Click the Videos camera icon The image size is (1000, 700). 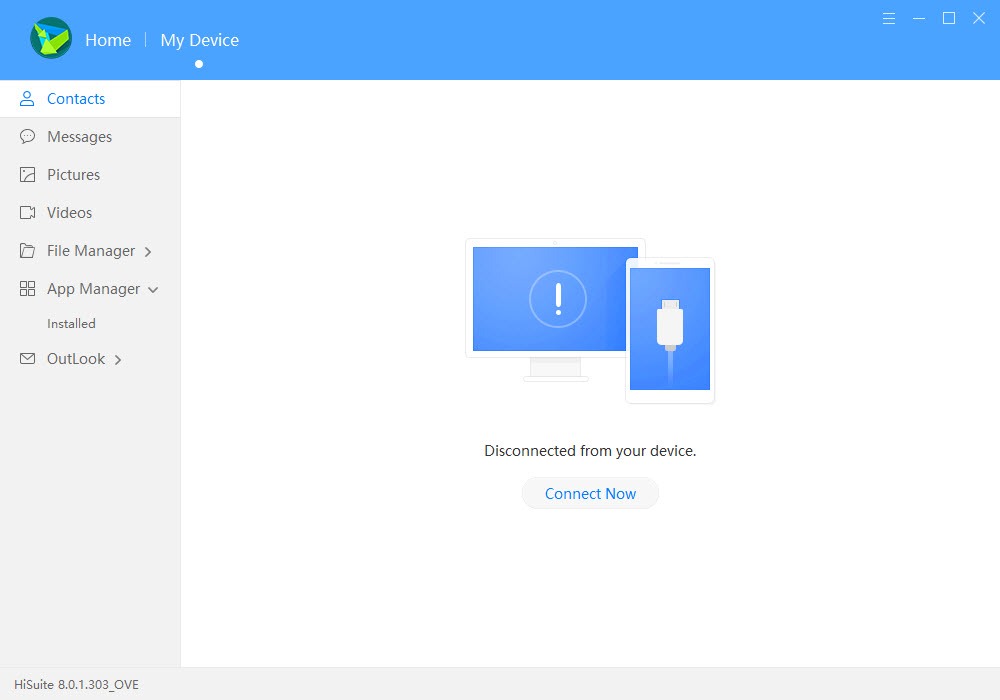28,213
